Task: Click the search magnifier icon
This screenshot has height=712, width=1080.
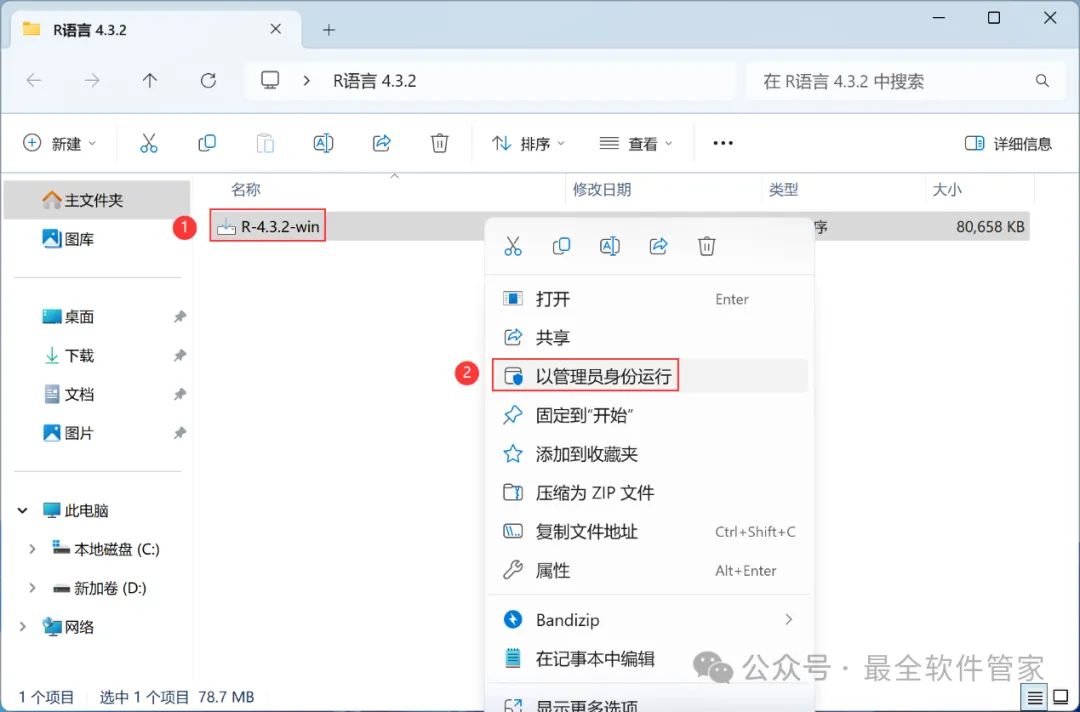Action: (x=1042, y=81)
